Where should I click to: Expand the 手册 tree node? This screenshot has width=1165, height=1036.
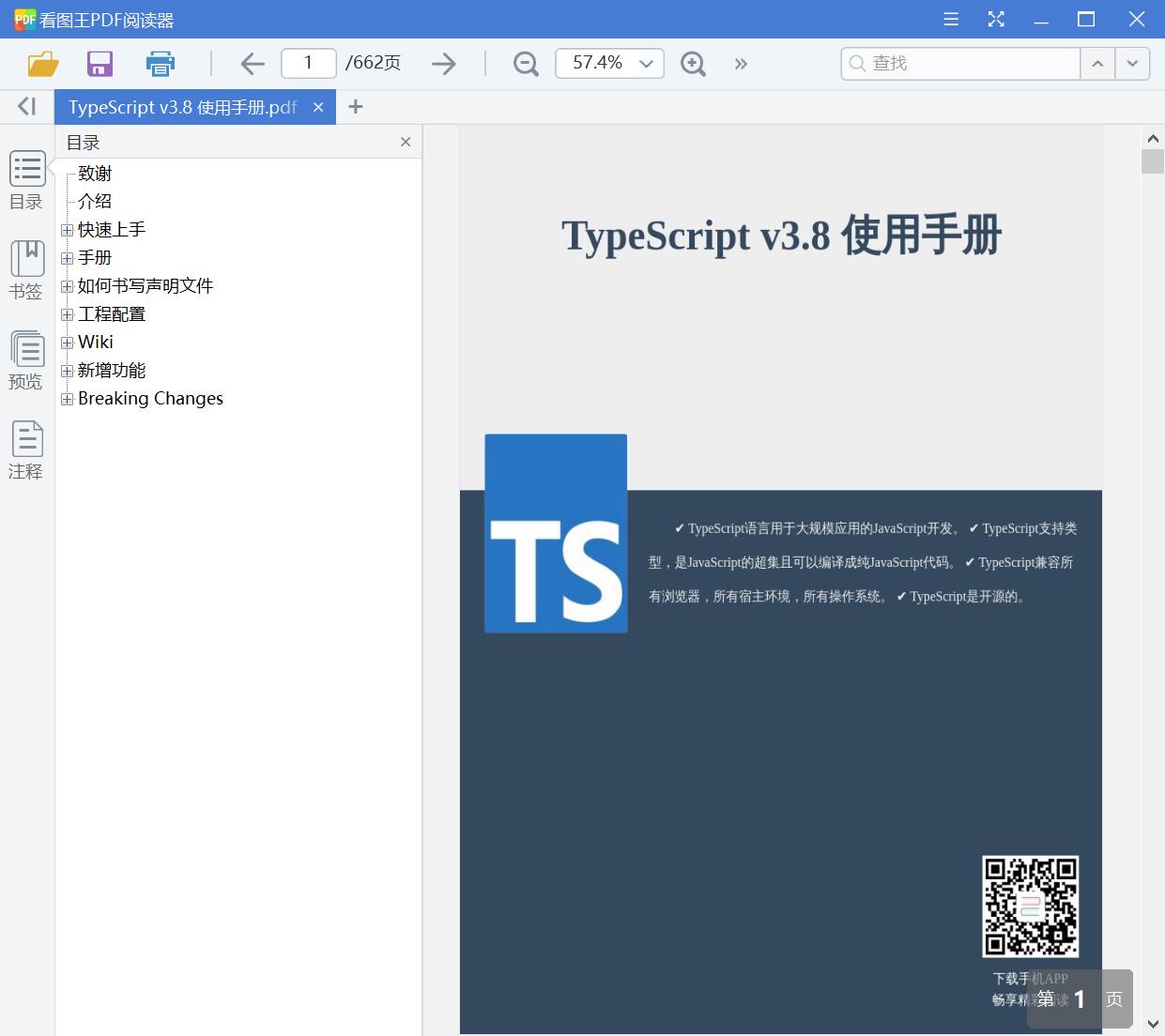[x=67, y=258]
